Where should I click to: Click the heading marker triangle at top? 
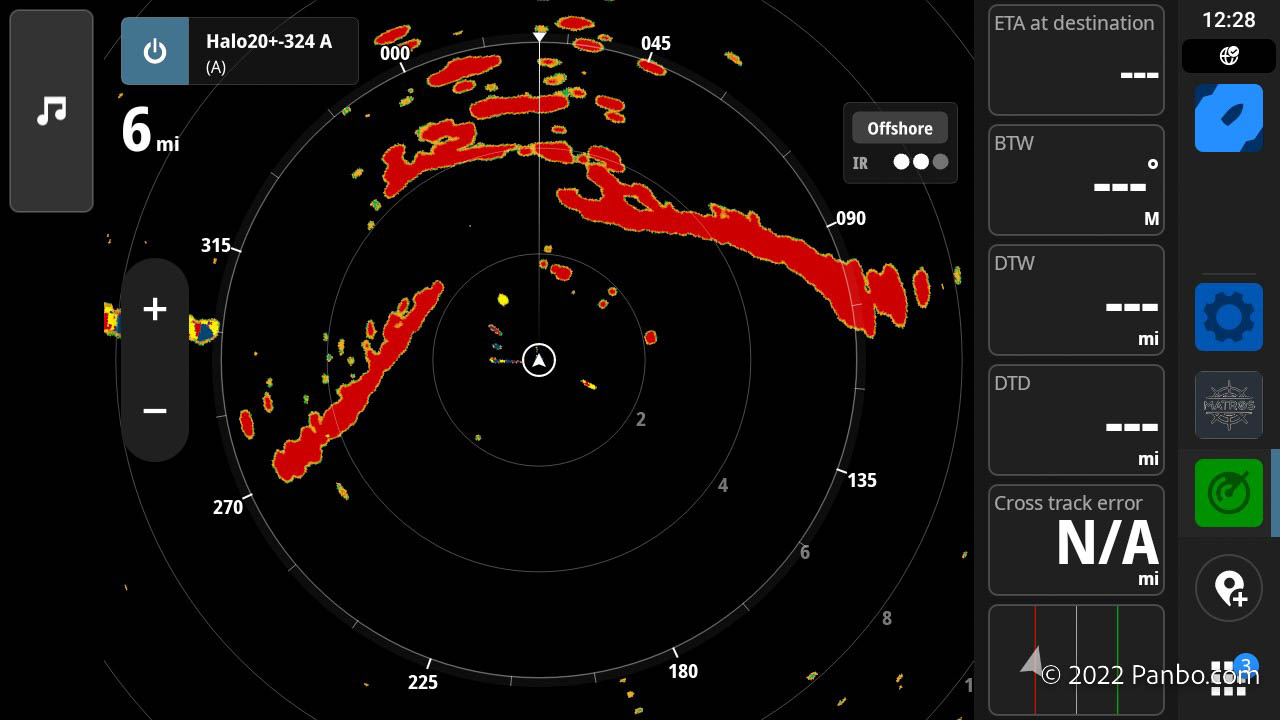point(539,36)
